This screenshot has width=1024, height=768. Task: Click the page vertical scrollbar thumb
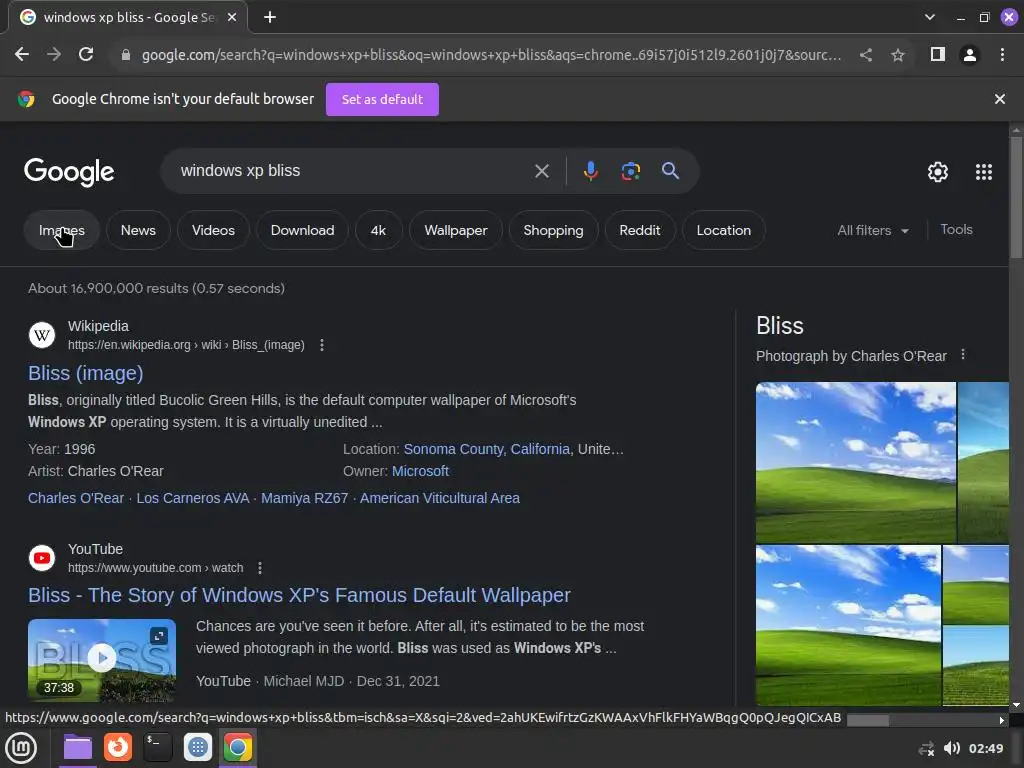tap(1016, 197)
